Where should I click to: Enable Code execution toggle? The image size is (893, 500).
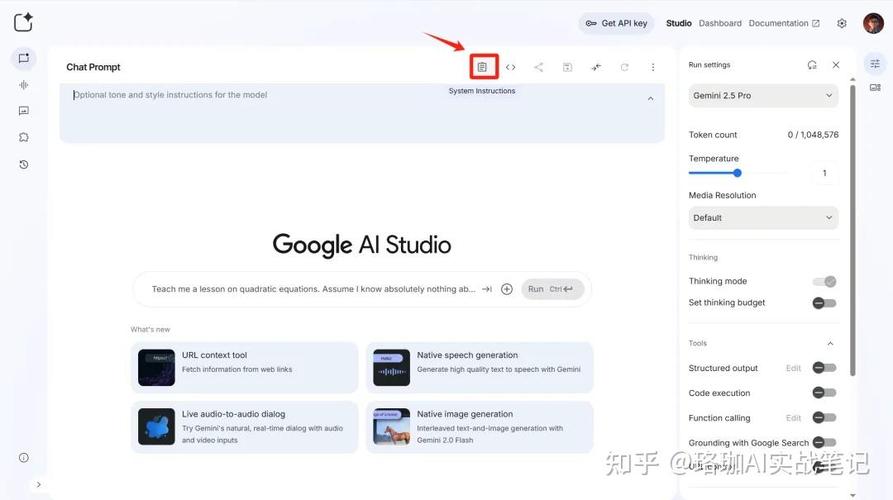pos(824,392)
